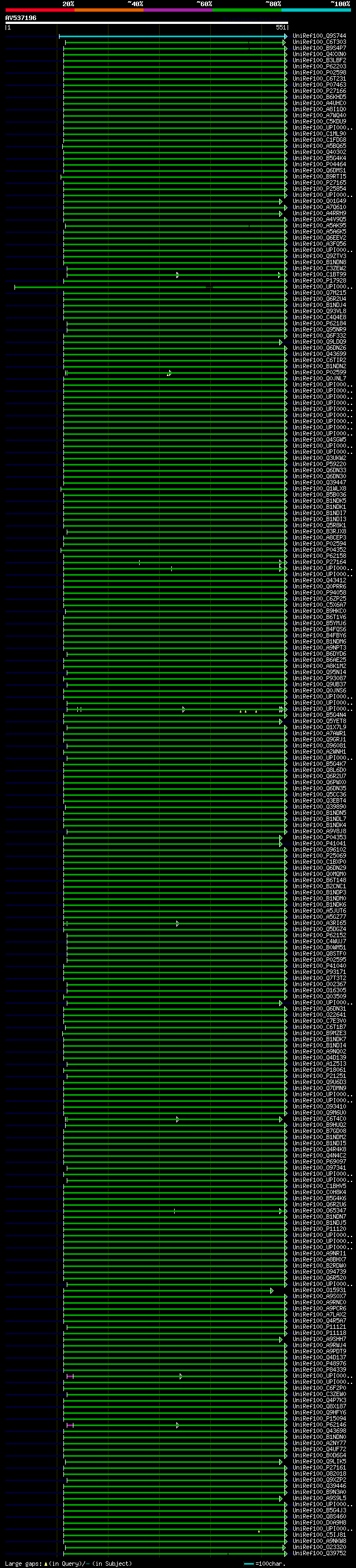356x1568 pixels.
Task: Select the UniRef100_Q5R8K1 label
Action: pos(319,525)
